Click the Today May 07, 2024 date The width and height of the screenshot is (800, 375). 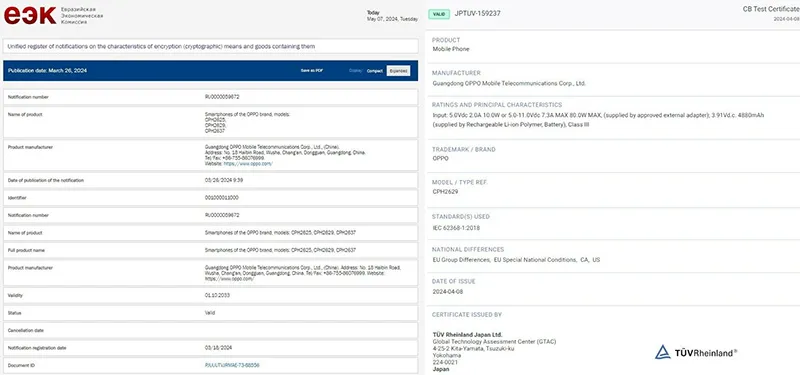392,16
